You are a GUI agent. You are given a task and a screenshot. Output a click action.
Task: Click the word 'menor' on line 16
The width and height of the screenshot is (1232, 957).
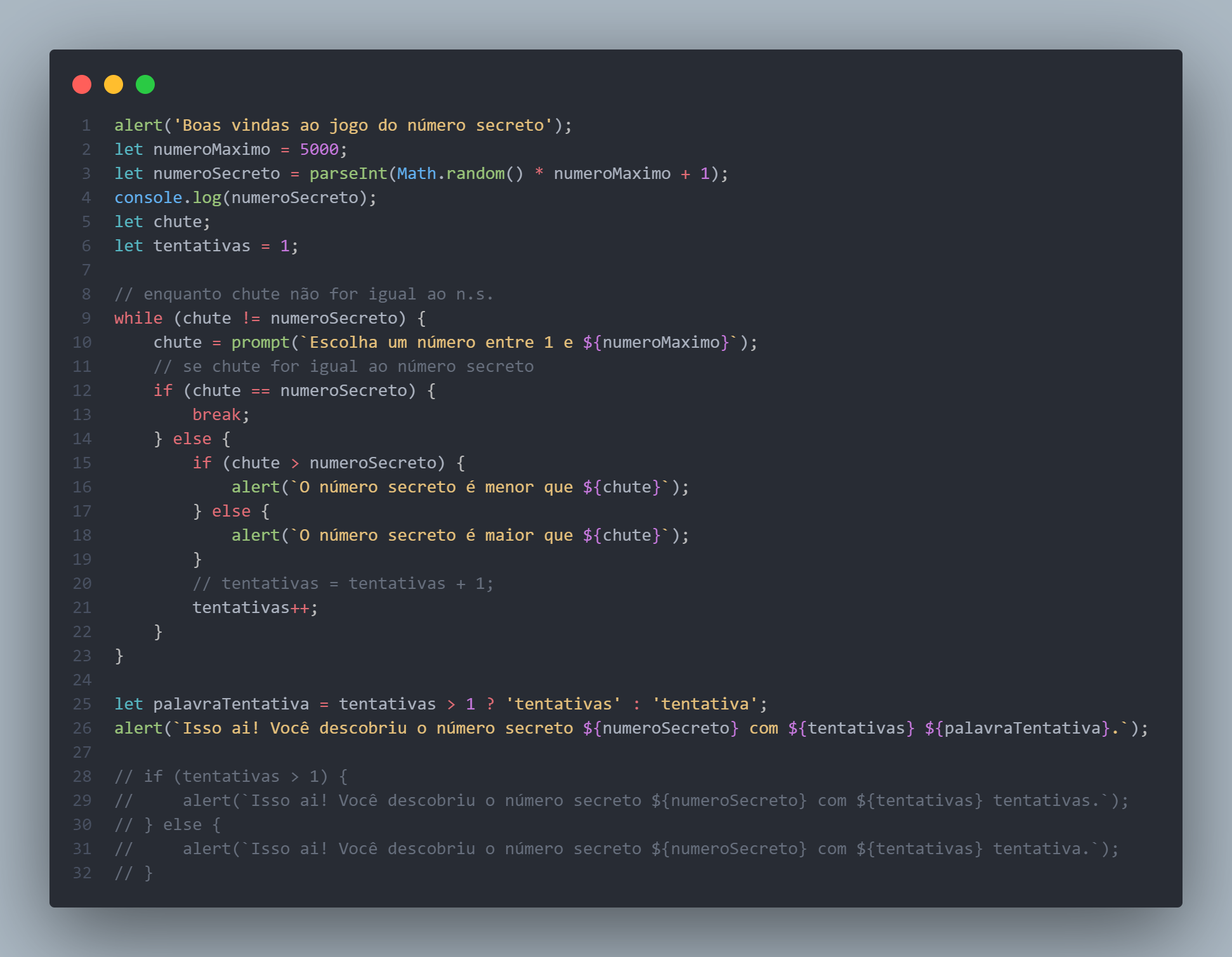(x=509, y=487)
